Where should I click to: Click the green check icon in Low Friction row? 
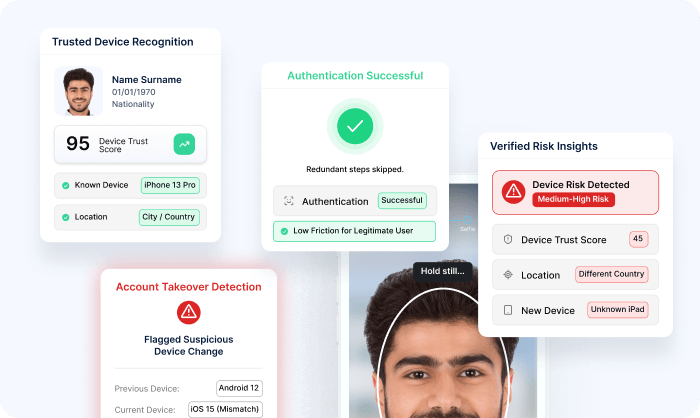pyautogui.click(x=284, y=231)
